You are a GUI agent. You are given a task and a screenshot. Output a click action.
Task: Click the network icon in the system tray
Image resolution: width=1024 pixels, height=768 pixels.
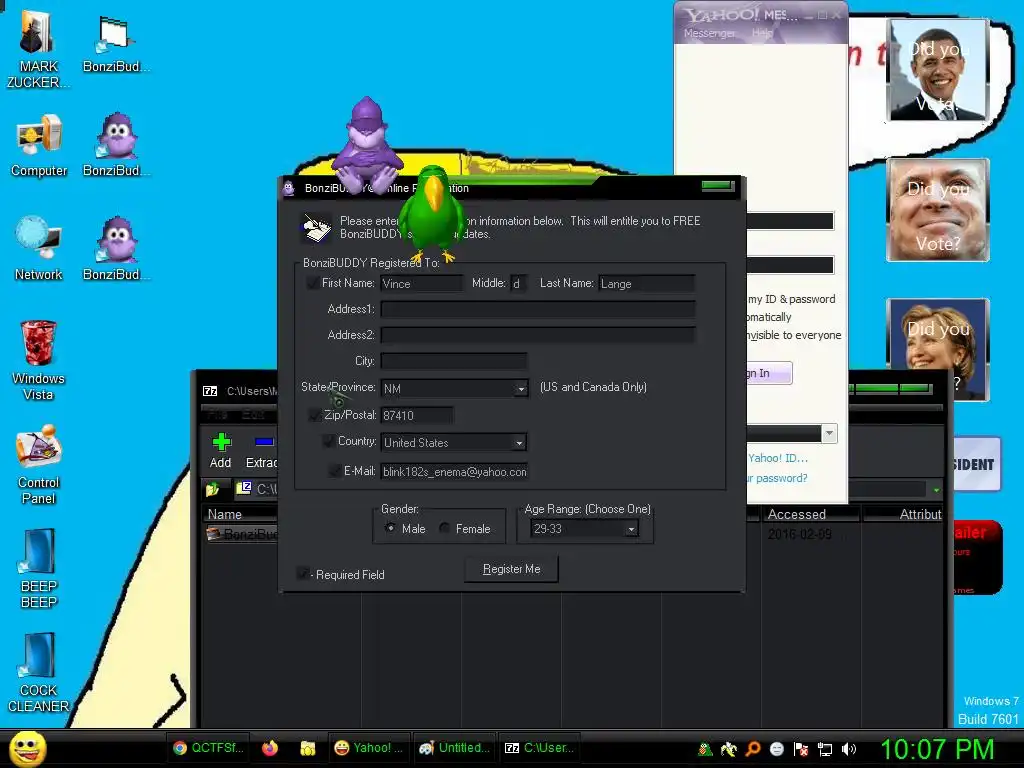[825, 749]
